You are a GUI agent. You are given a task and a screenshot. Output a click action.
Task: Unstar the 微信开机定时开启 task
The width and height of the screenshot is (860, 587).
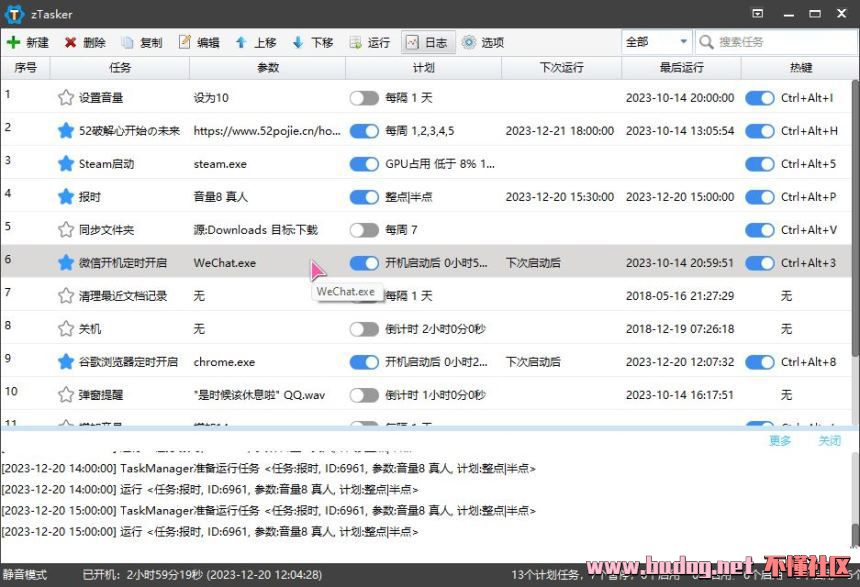pyautogui.click(x=66, y=262)
